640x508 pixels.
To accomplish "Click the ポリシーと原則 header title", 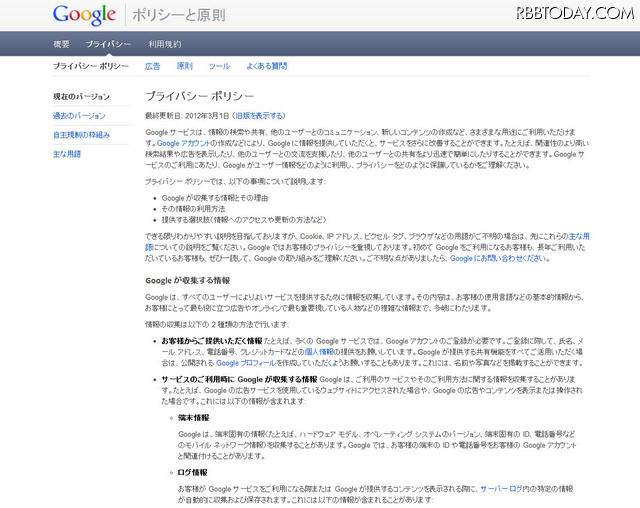I will tap(179, 16).
